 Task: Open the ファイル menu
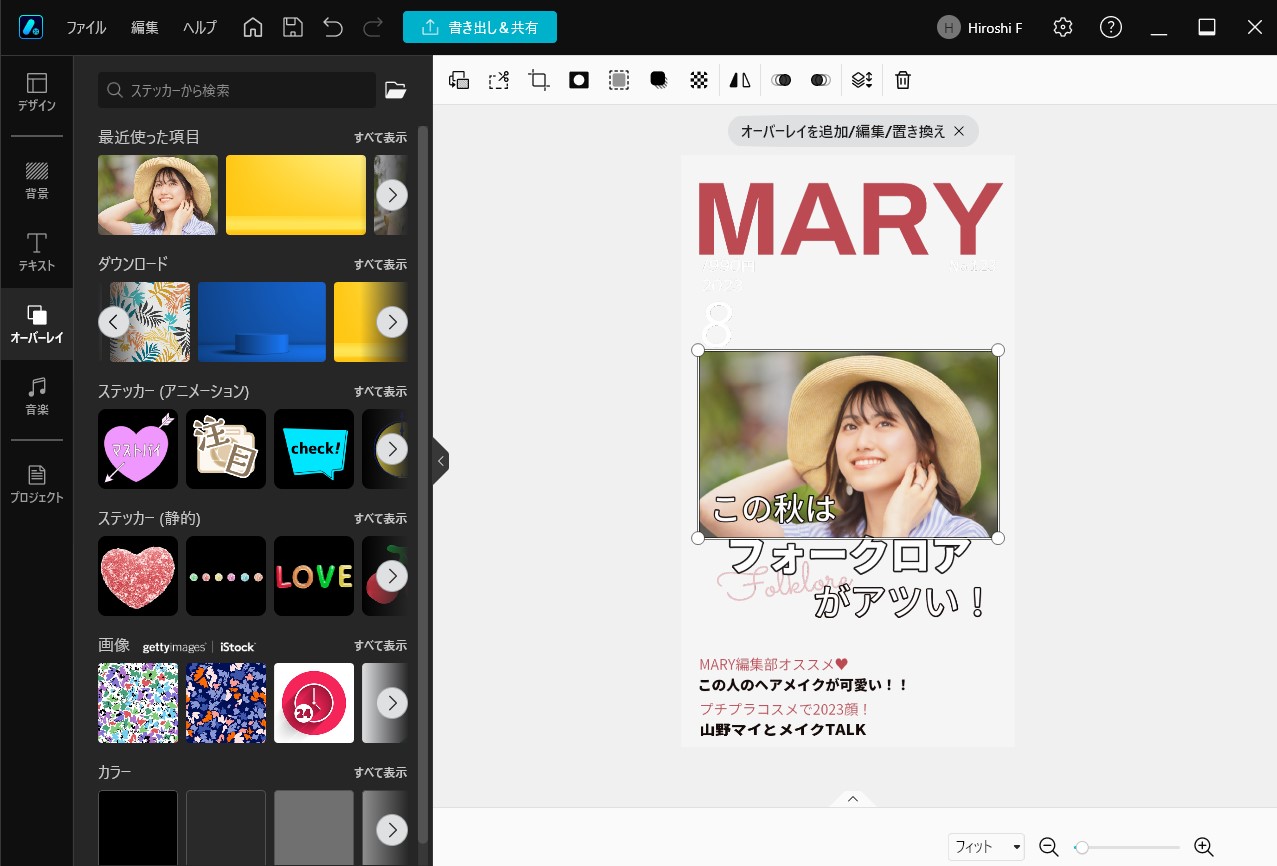pyautogui.click(x=86, y=28)
